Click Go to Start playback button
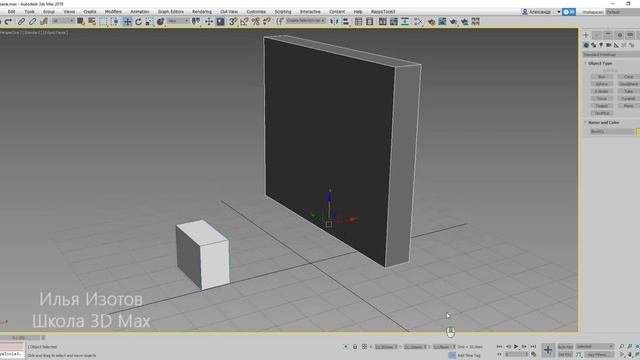 click(x=500, y=347)
